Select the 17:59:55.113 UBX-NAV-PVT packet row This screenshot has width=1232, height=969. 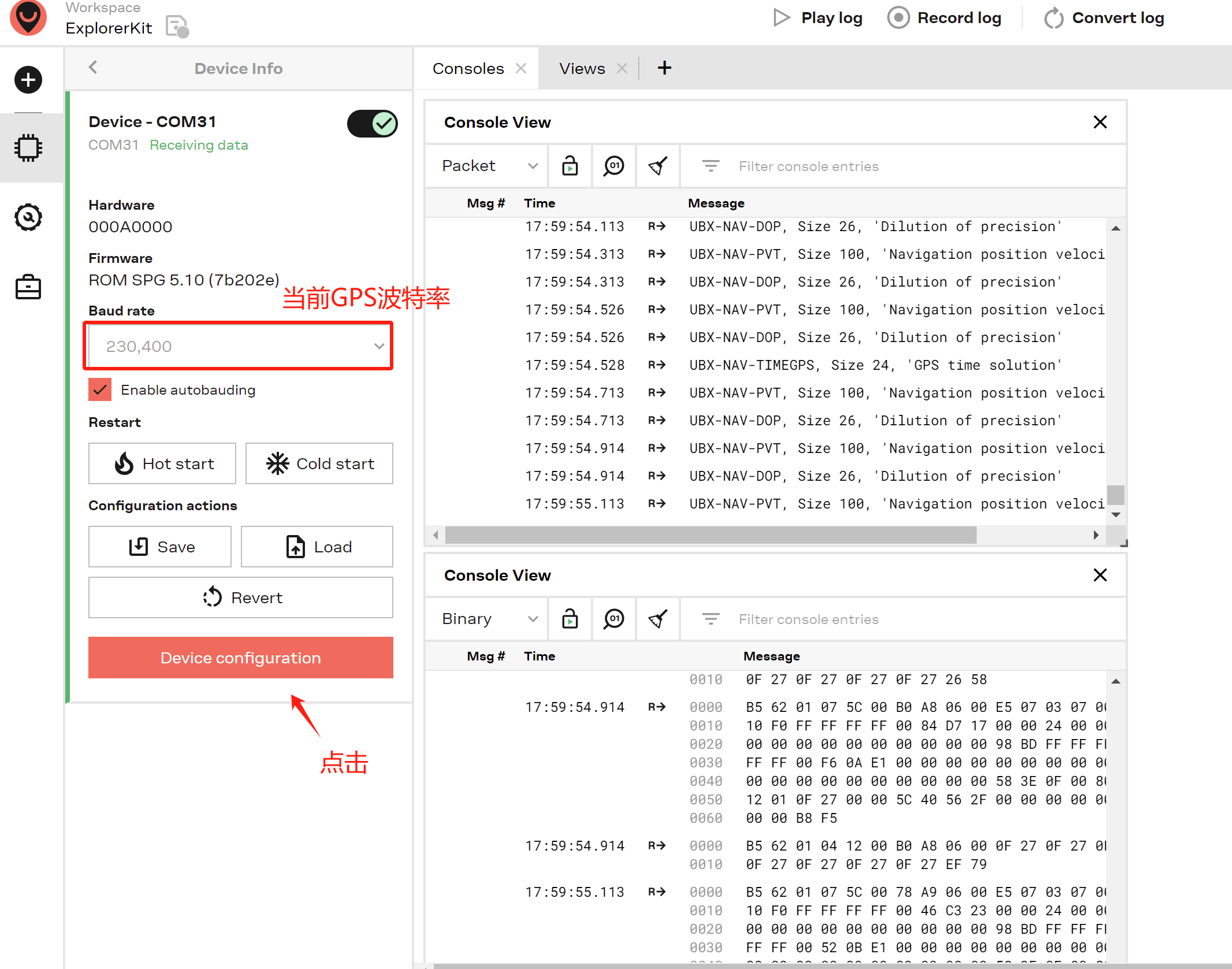[765, 504]
